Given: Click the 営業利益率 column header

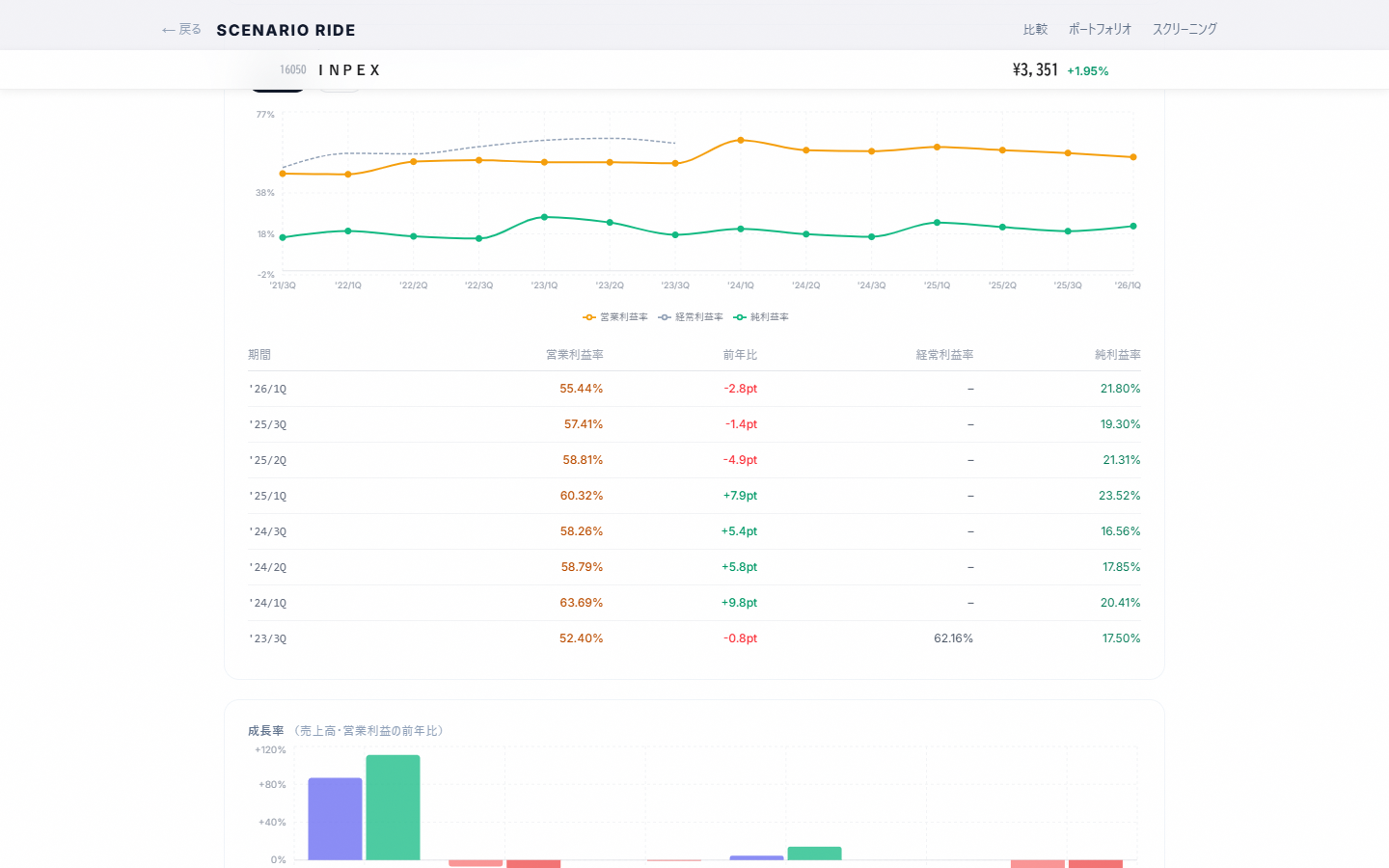Looking at the screenshot, I should click(575, 355).
